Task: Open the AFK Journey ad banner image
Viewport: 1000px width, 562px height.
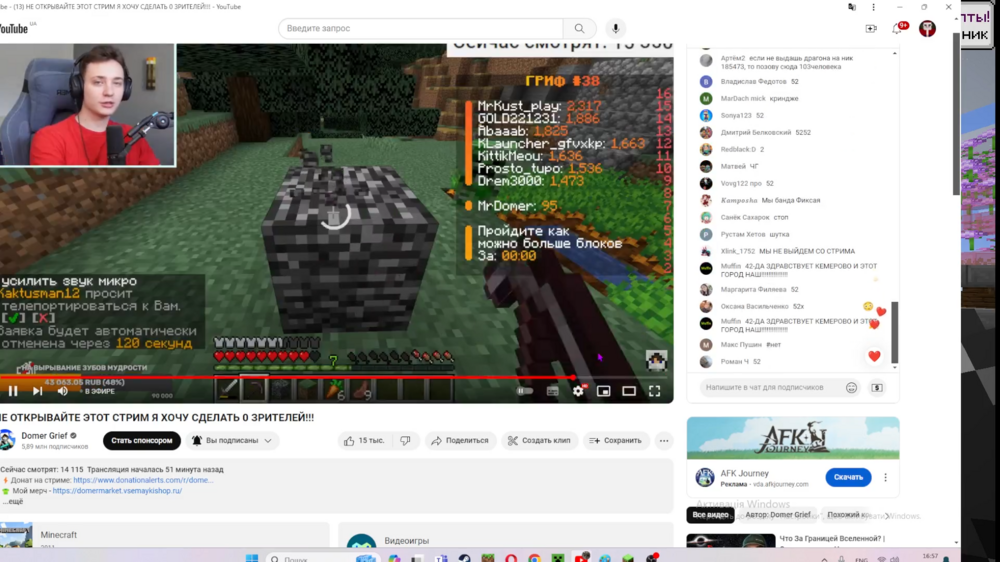Action: (x=793, y=438)
